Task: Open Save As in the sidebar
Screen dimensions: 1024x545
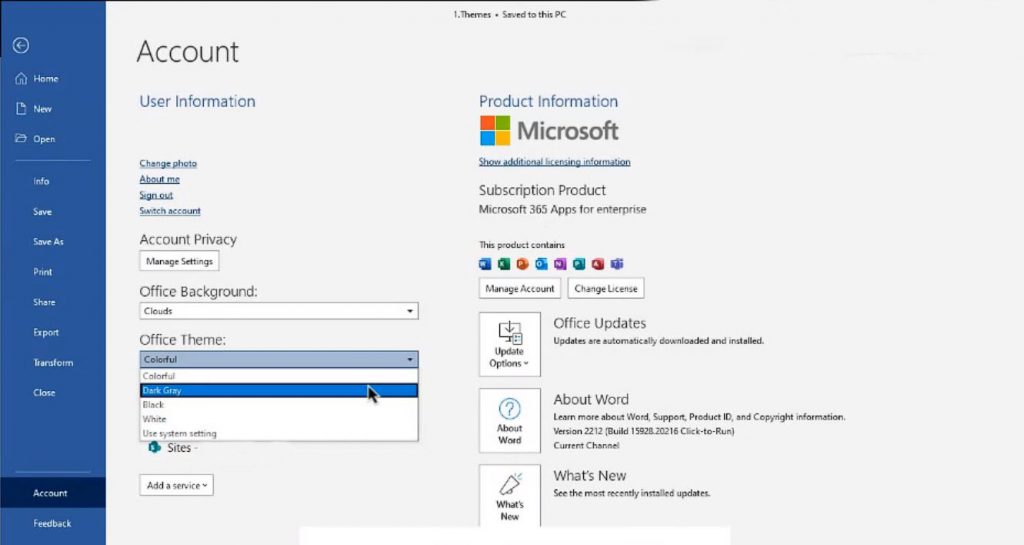Action: (48, 241)
